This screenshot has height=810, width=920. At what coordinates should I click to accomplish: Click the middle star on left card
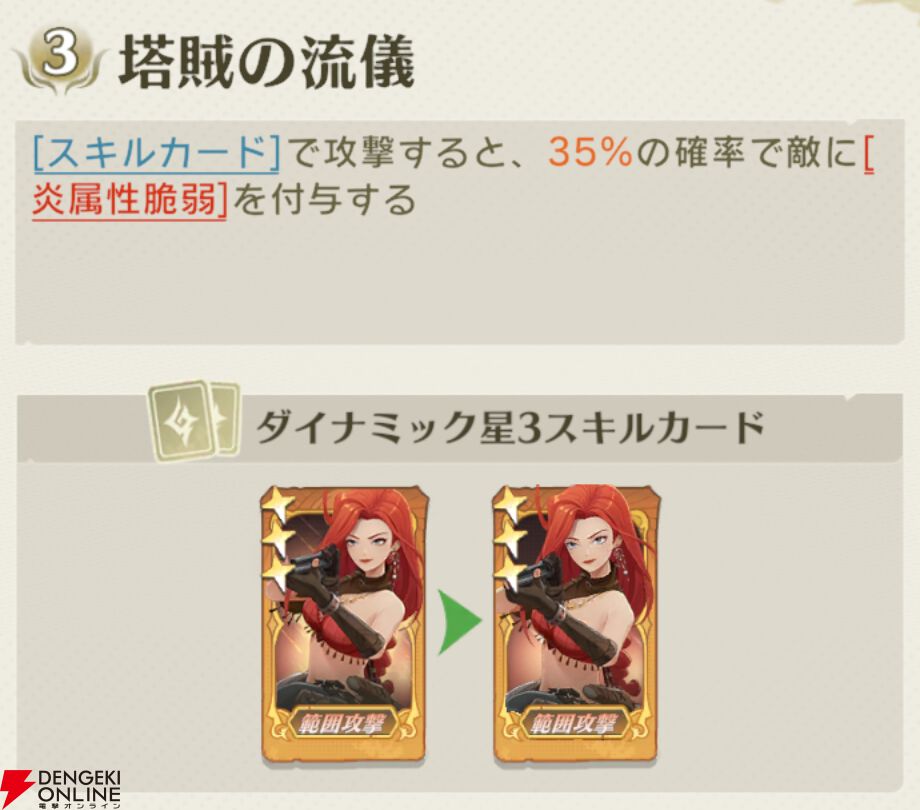[x=277, y=538]
